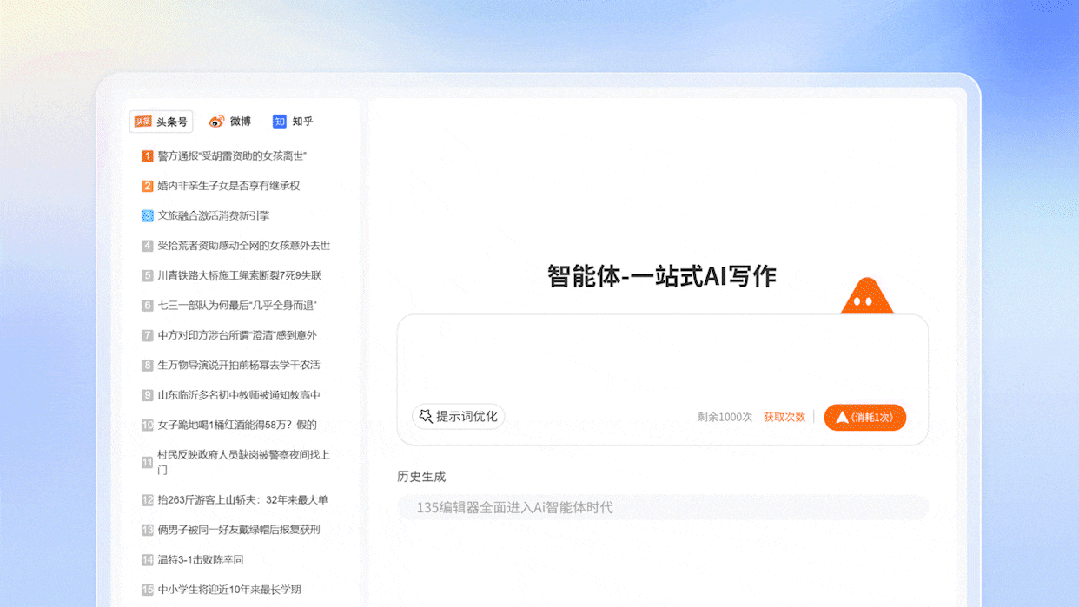This screenshot has height=607, width=1079.
Task: Open hot topic 2 婚内非亲生子女是否享有继承权
Action: click(x=228, y=186)
